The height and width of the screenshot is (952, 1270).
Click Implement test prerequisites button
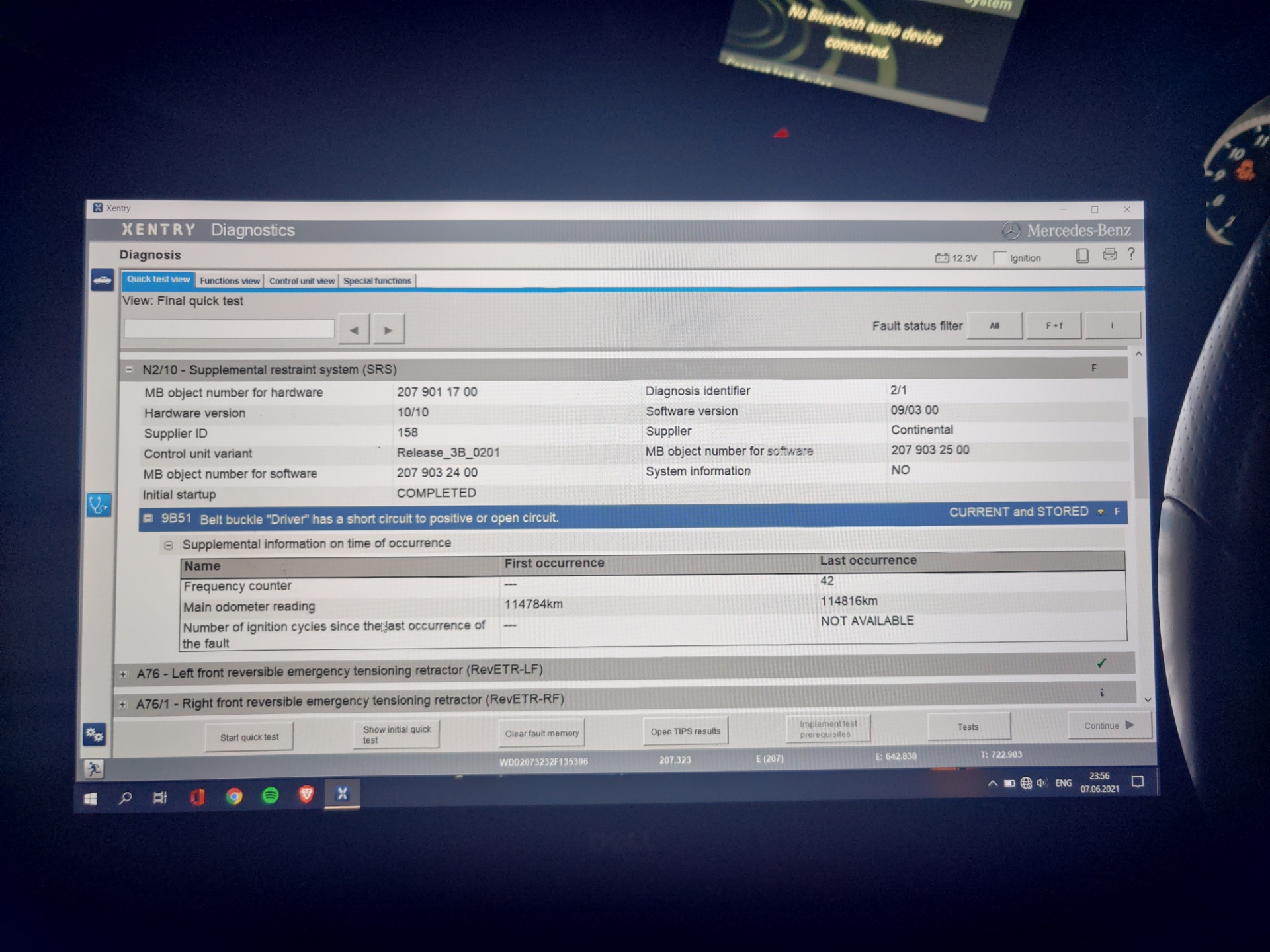(827, 729)
